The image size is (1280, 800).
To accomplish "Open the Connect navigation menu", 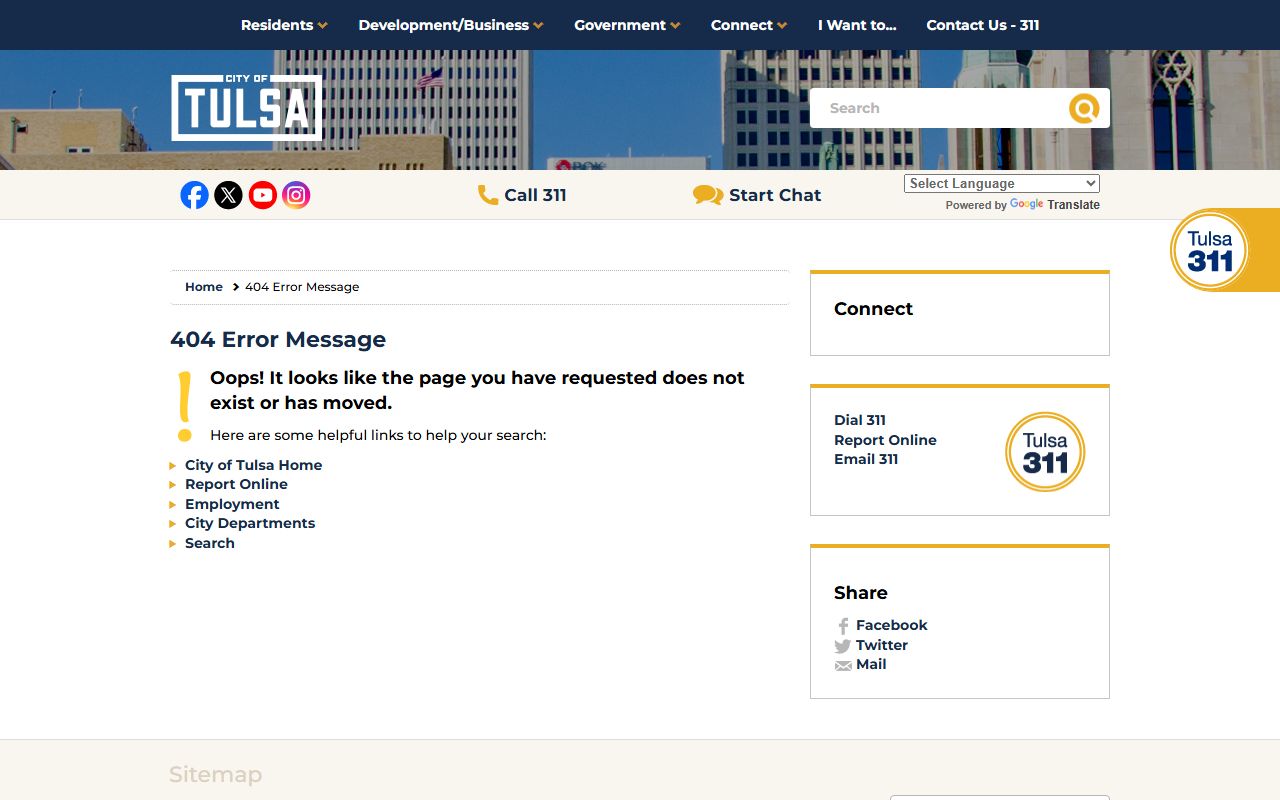I will [748, 25].
